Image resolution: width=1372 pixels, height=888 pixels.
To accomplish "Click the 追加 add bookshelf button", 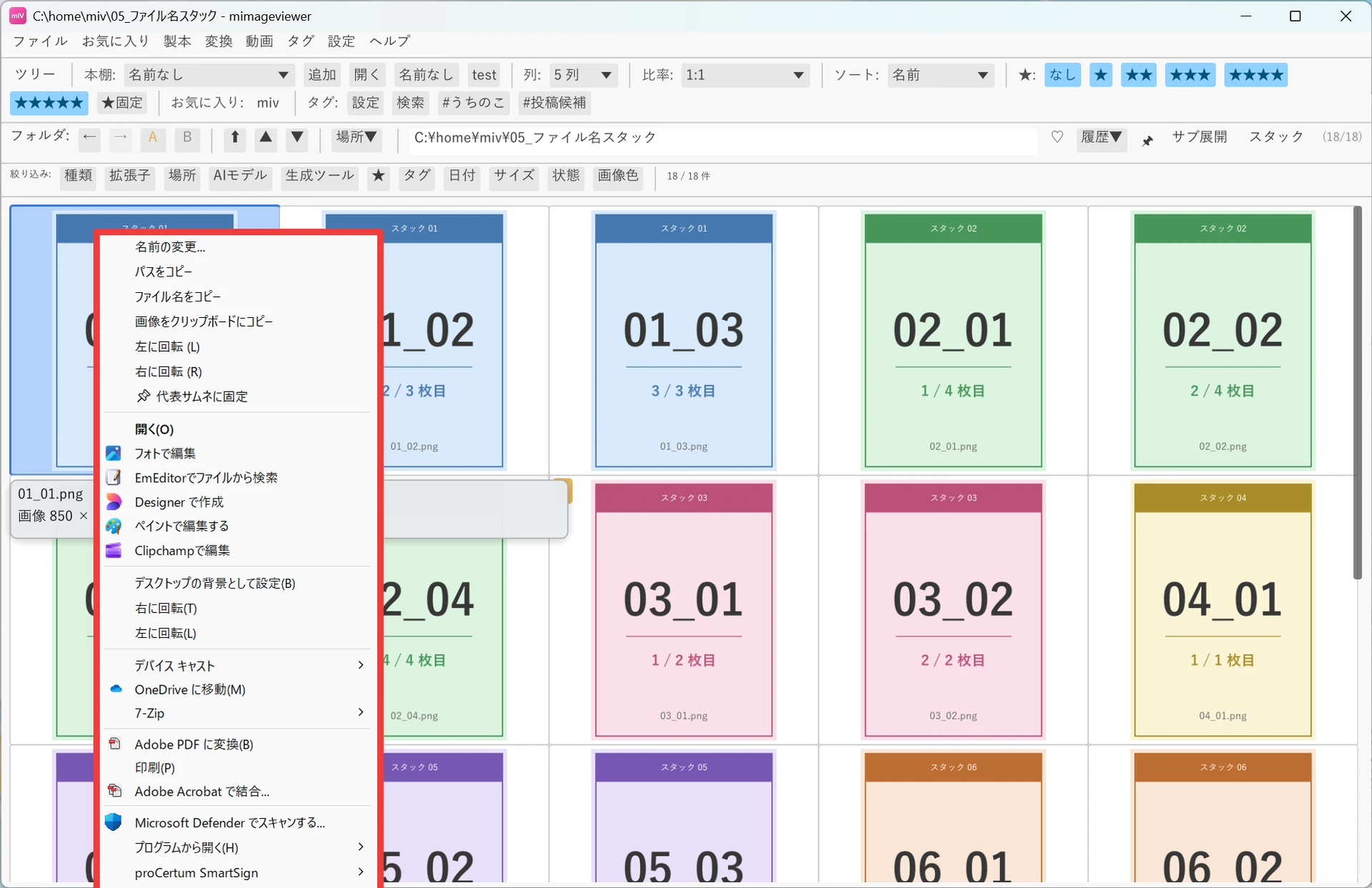I will click(322, 75).
